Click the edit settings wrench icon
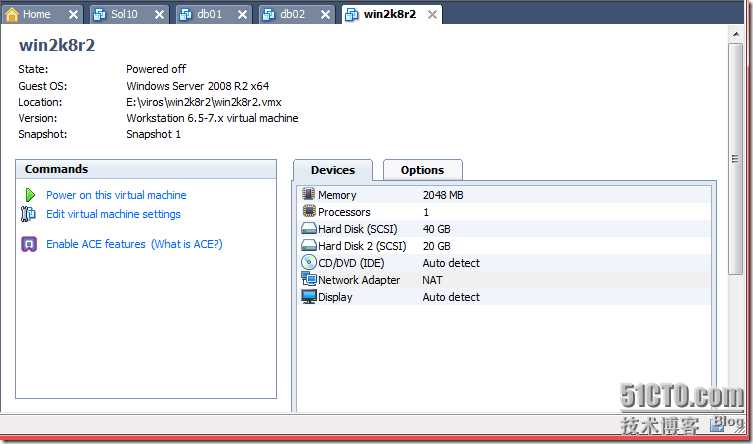 click(28, 214)
